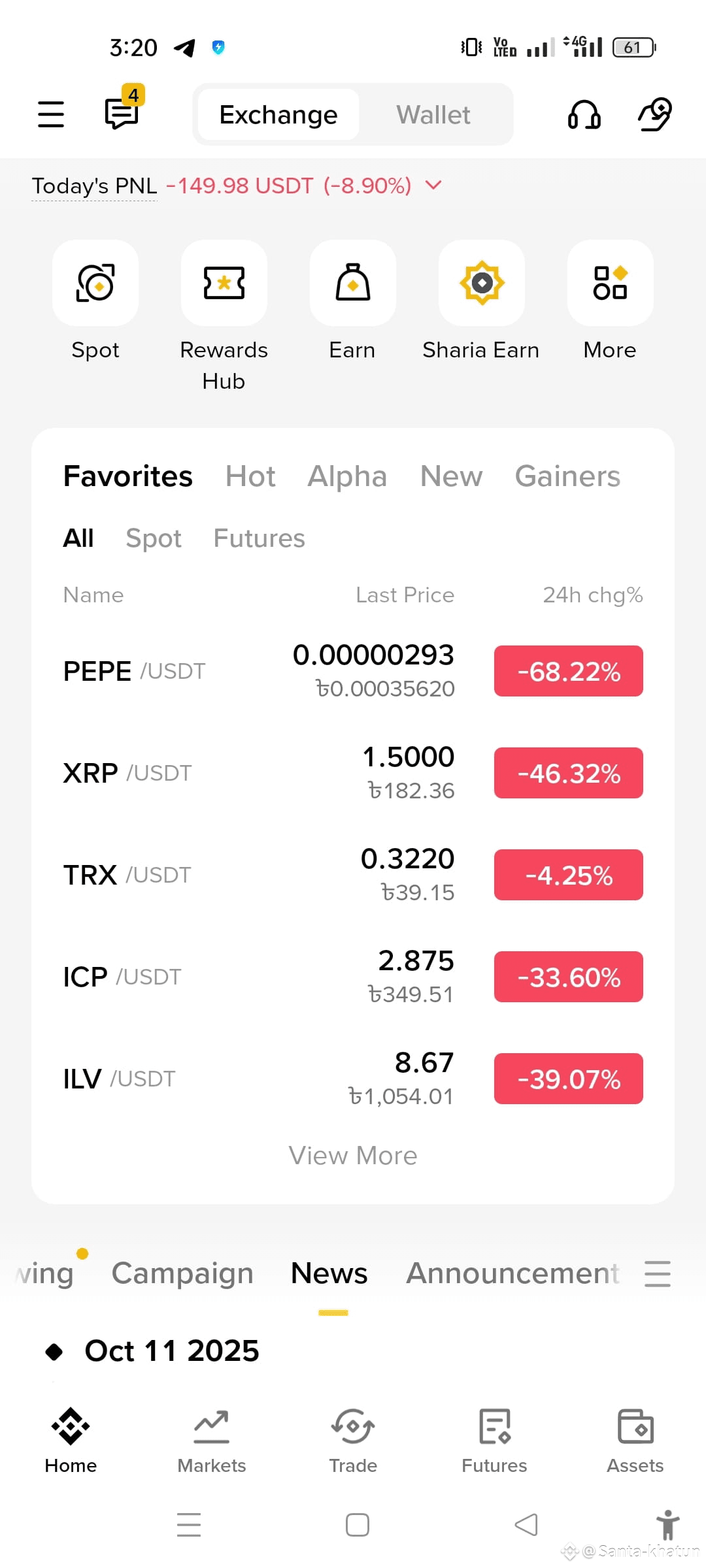Switch to the Wallet mode
This screenshot has height=1568, width=706.
point(433,115)
